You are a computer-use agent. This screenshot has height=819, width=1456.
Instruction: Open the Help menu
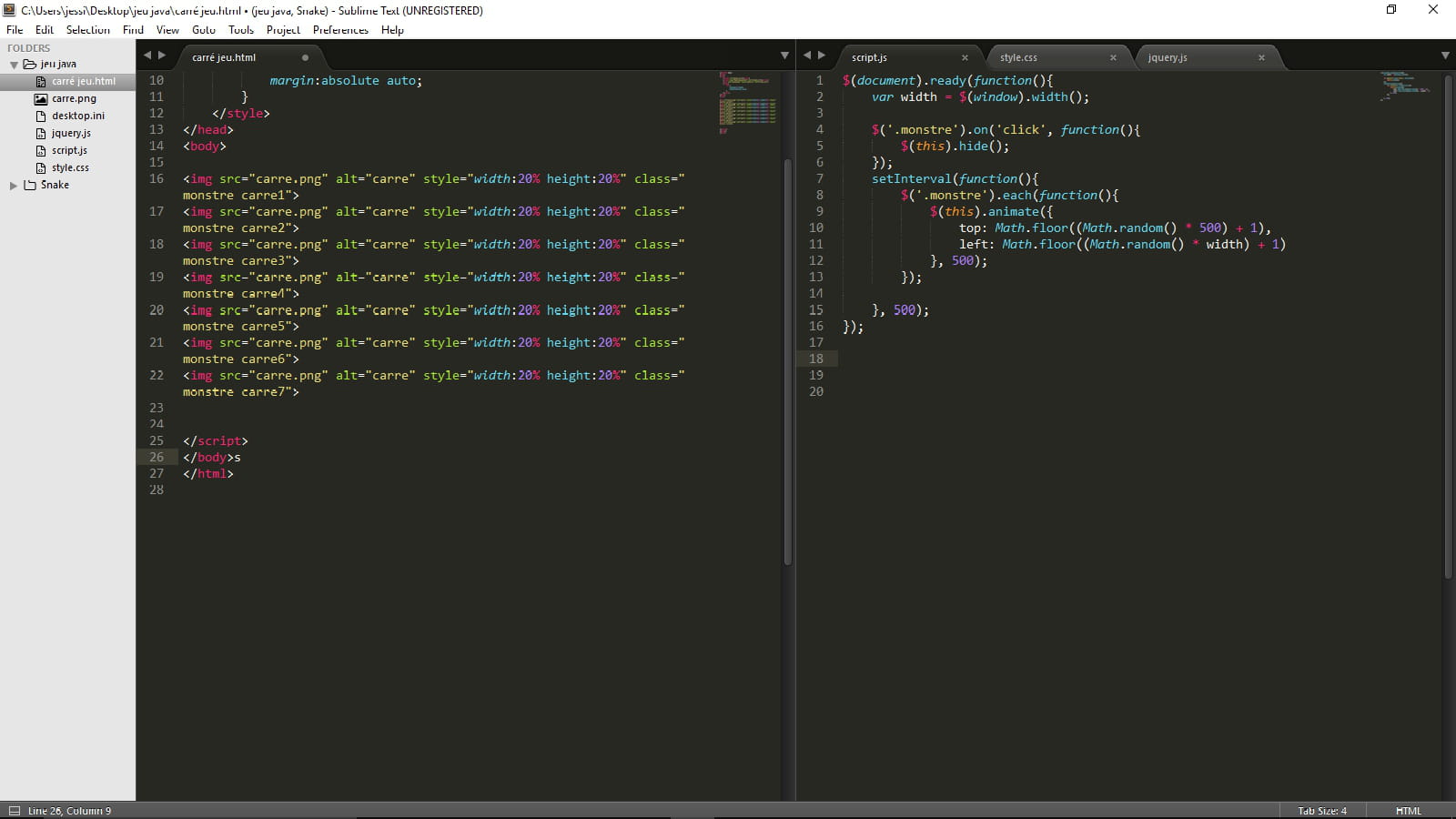tap(392, 29)
